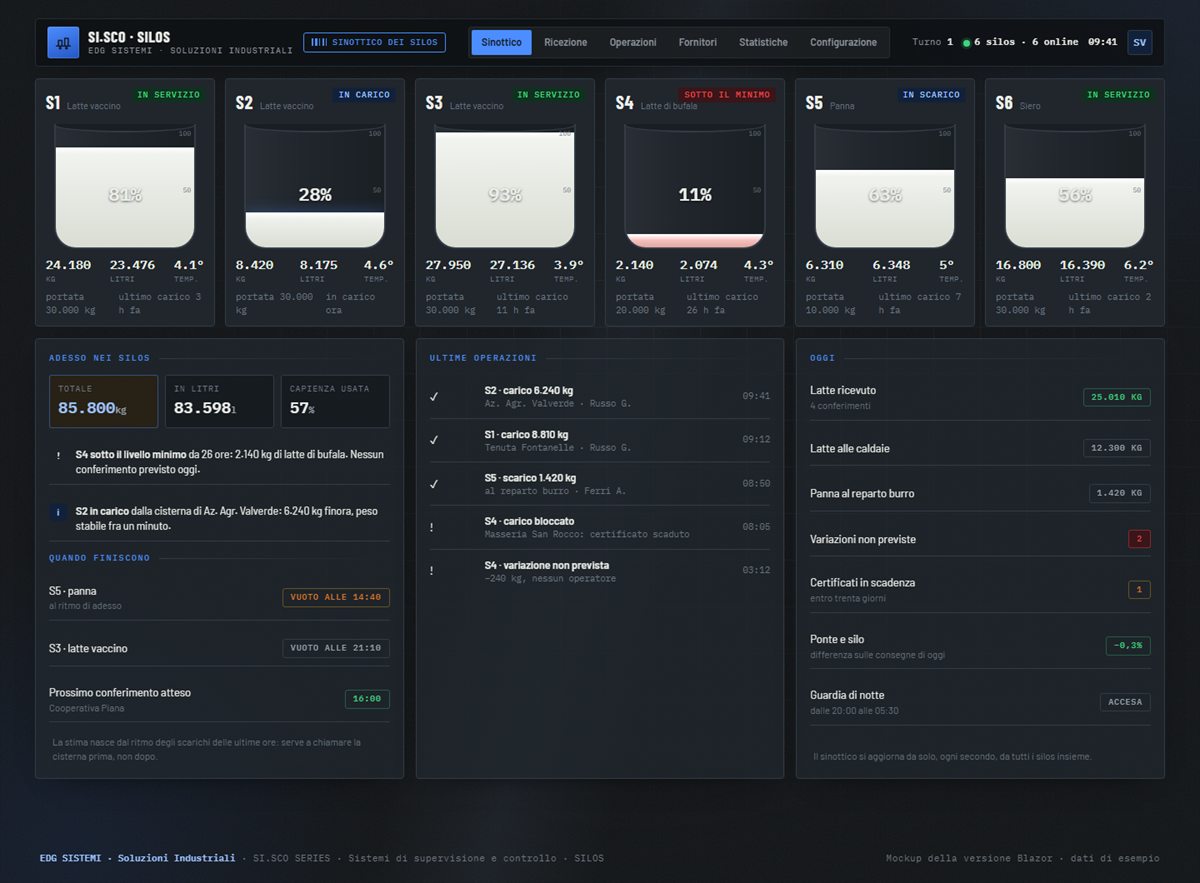Select the Fornitori tab

tap(698, 42)
